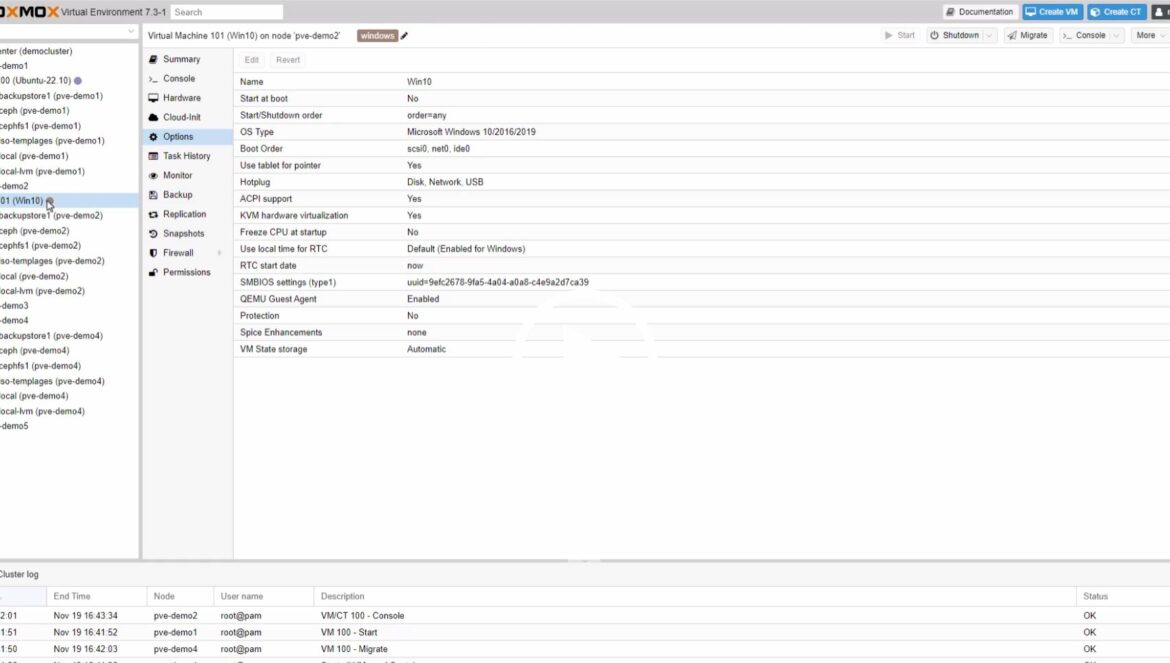Sort log by Status column
Viewport: 1170px width, 663px height.
1123,597
